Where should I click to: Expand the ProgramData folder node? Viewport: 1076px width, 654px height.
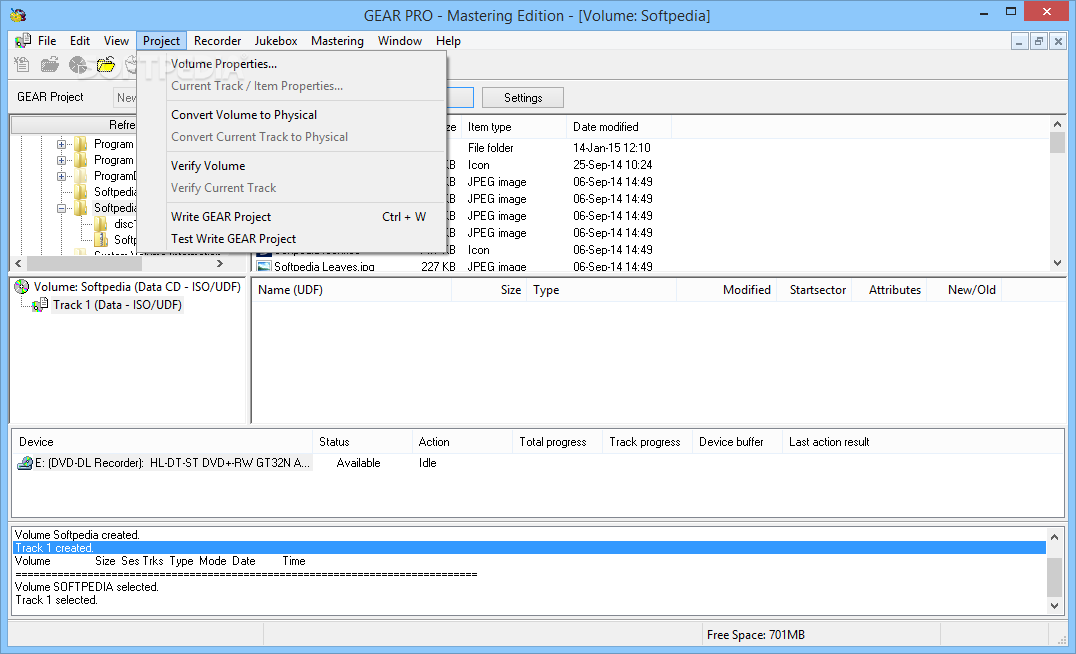pyautogui.click(x=61, y=176)
